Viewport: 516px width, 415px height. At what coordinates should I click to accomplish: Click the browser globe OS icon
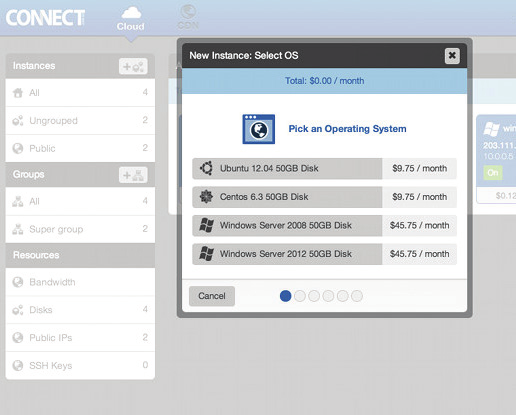[259, 129]
